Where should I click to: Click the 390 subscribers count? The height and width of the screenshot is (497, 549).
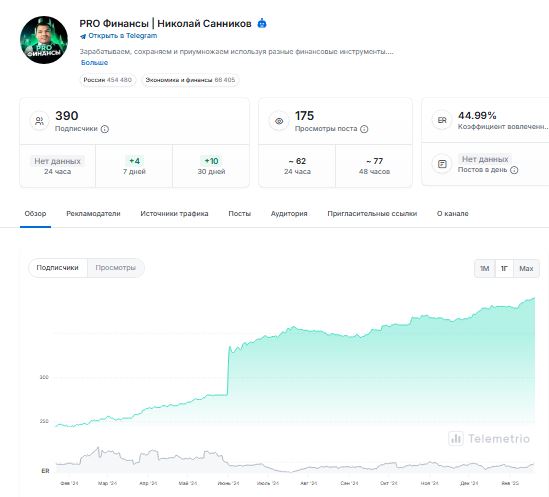[67, 116]
